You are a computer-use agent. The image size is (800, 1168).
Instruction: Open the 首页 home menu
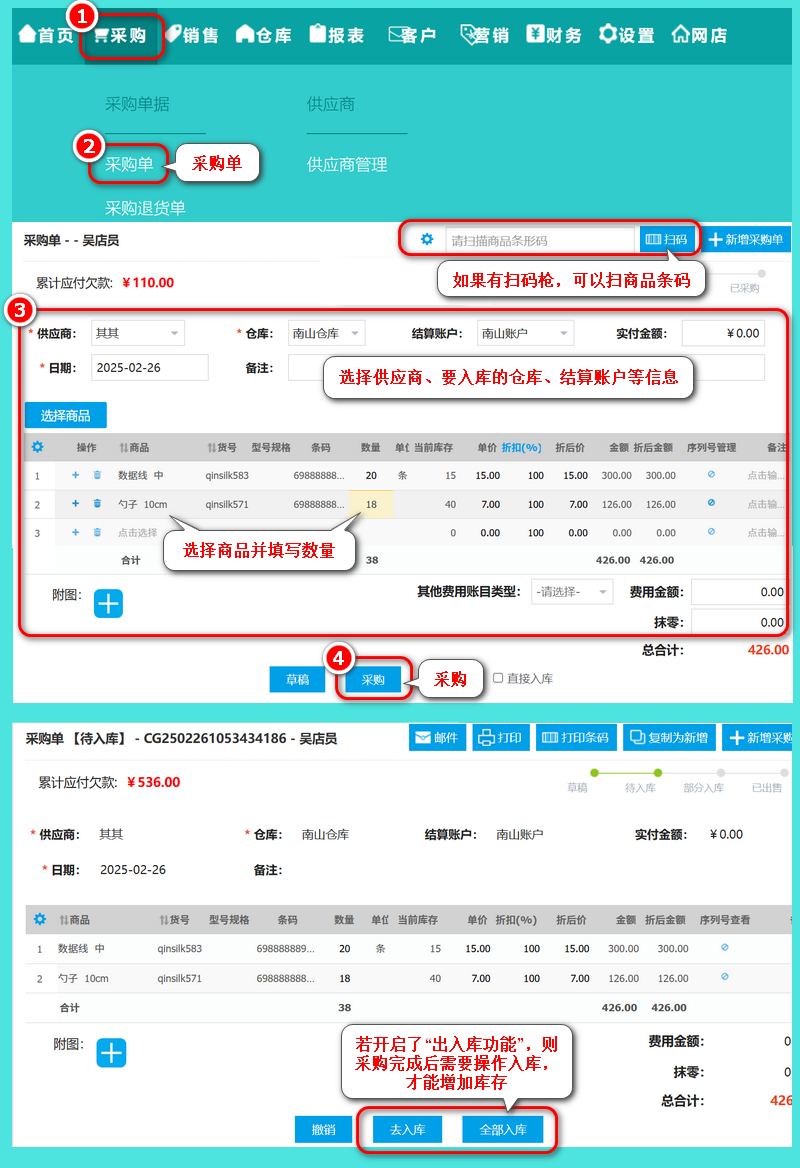click(x=45, y=34)
